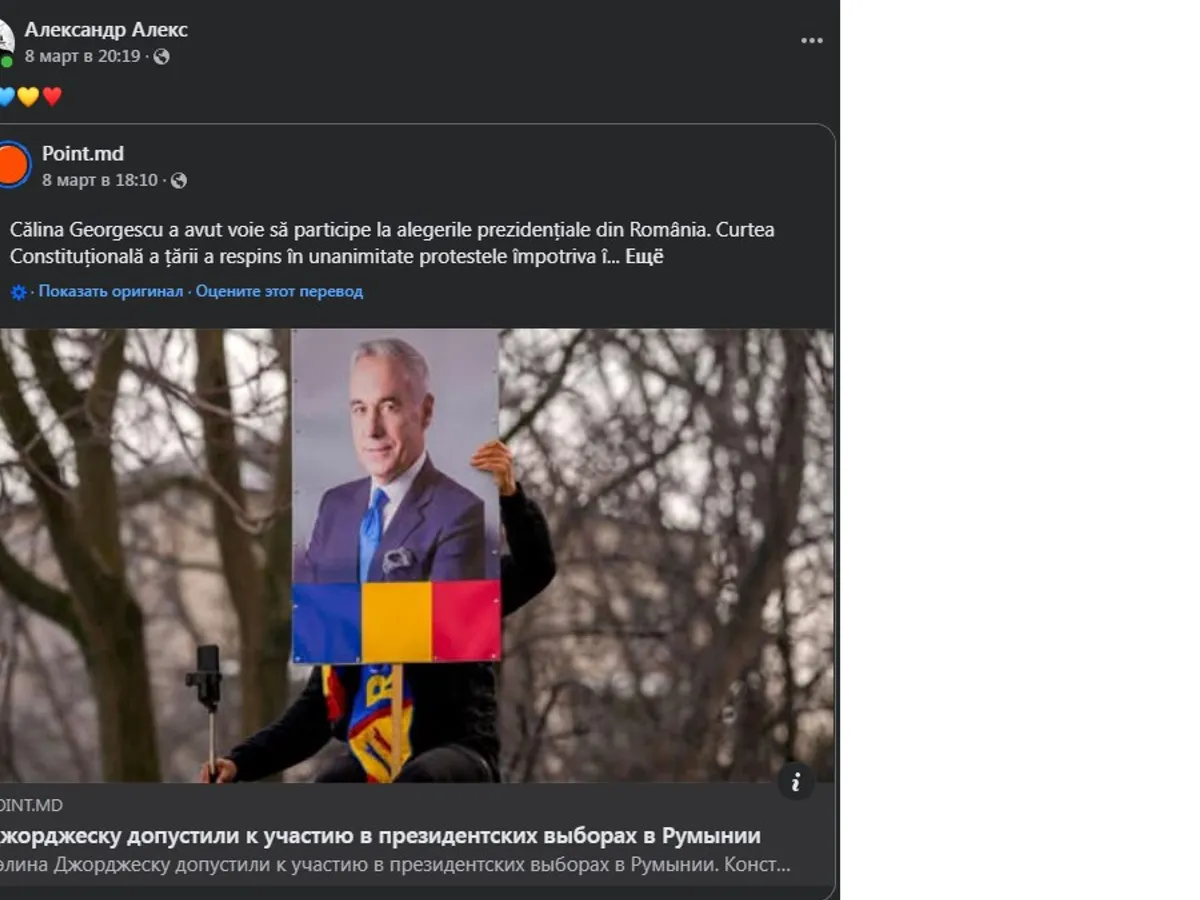
Task: Click the translation gear settings icon
Action: point(19,292)
